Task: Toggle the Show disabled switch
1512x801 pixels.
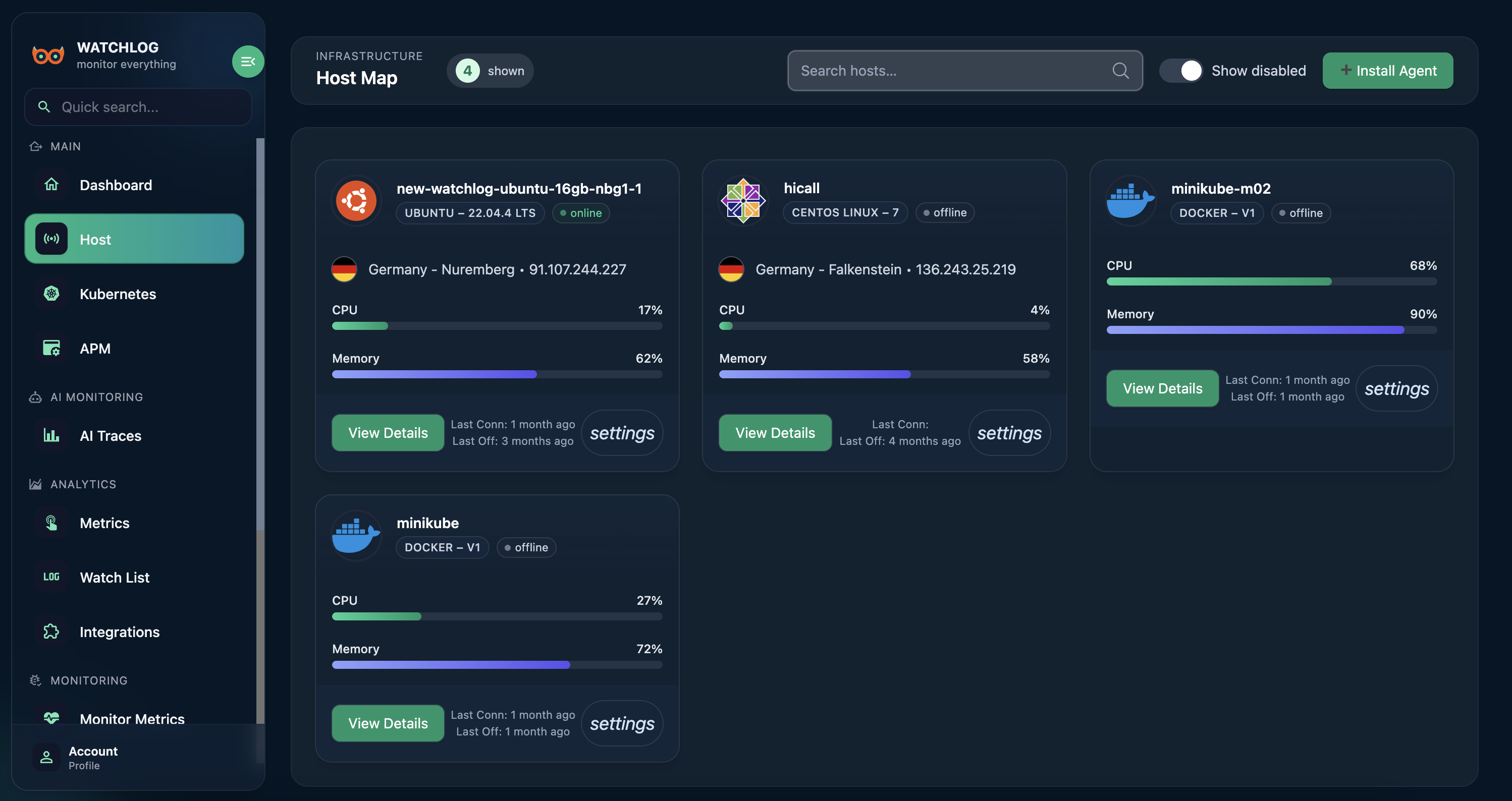Action: (x=1181, y=71)
